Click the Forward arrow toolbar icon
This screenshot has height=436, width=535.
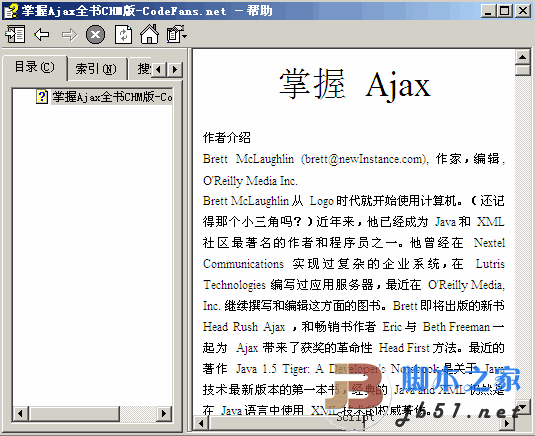pyautogui.click(x=69, y=34)
